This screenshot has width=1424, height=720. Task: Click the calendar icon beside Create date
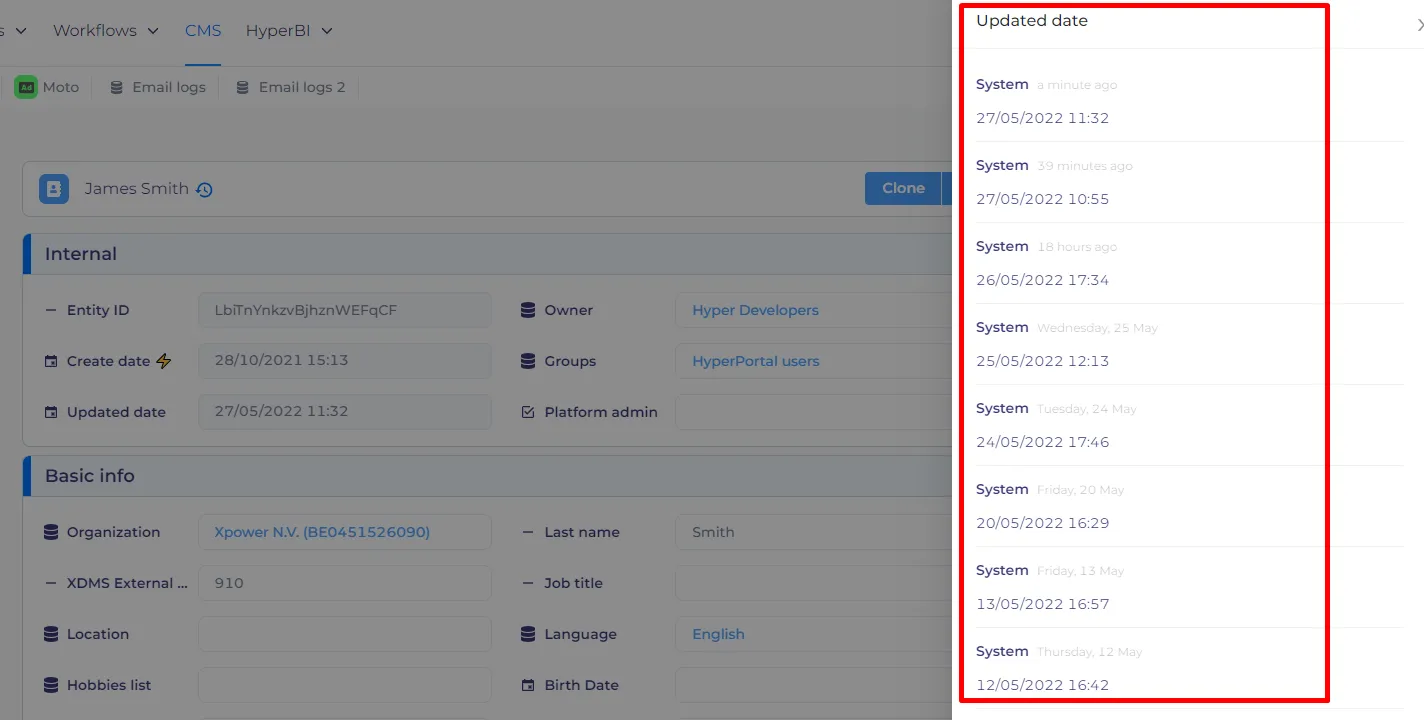click(x=51, y=361)
